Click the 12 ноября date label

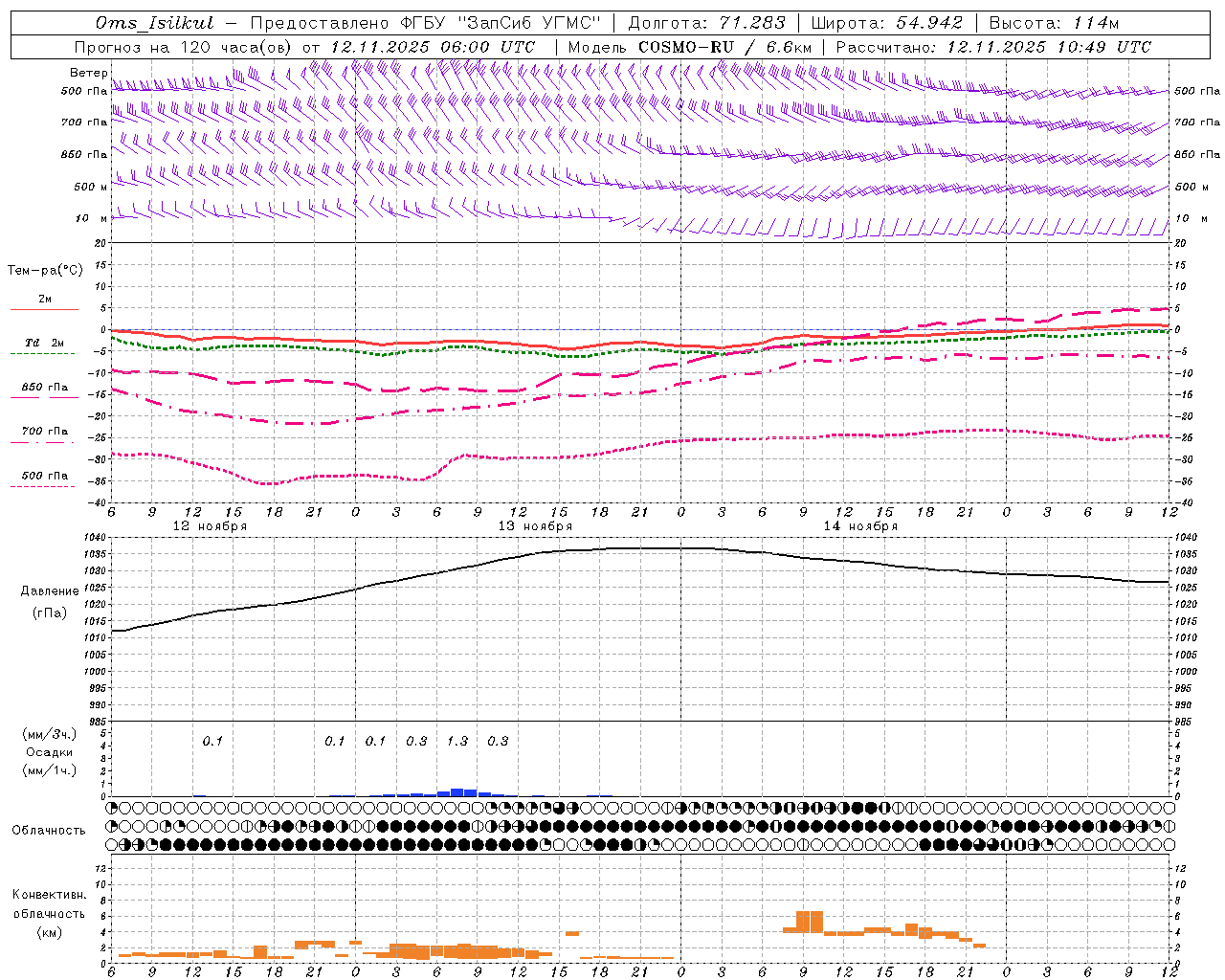pyautogui.click(x=210, y=526)
